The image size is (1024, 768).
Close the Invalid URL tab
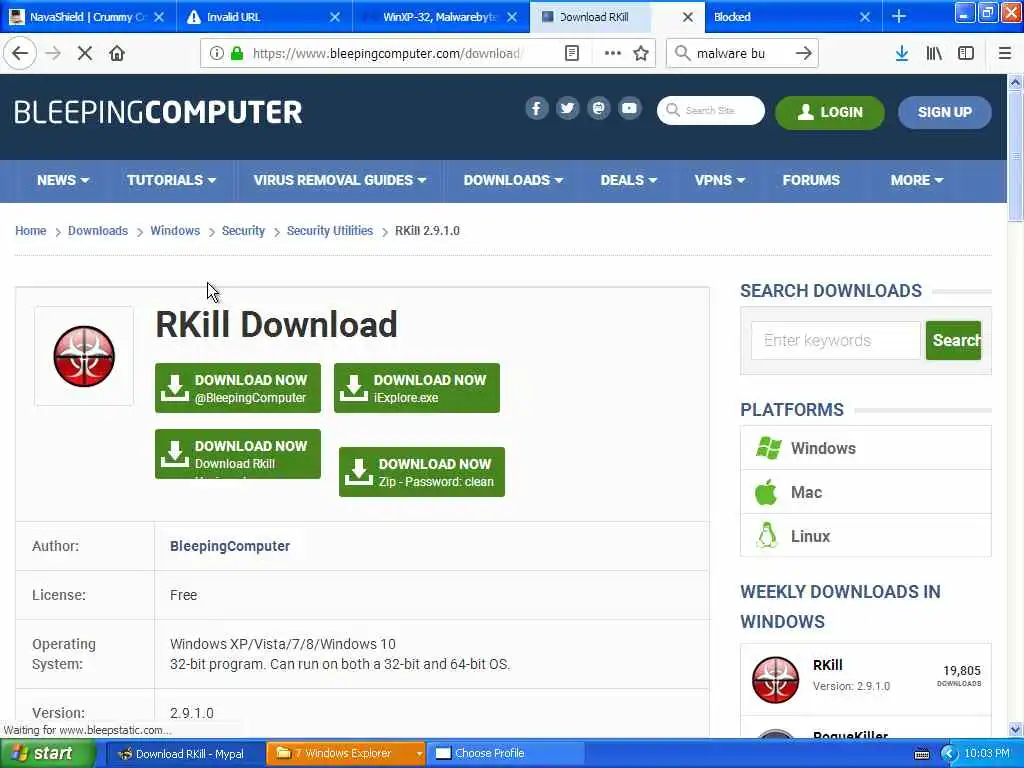tap(334, 17)
